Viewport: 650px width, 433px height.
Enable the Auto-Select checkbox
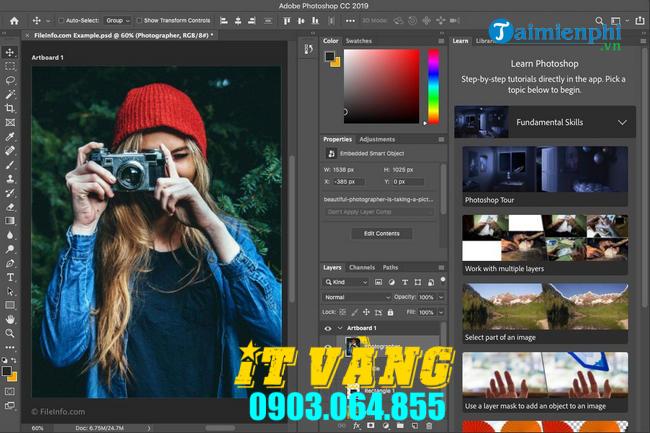pos(61,20)
